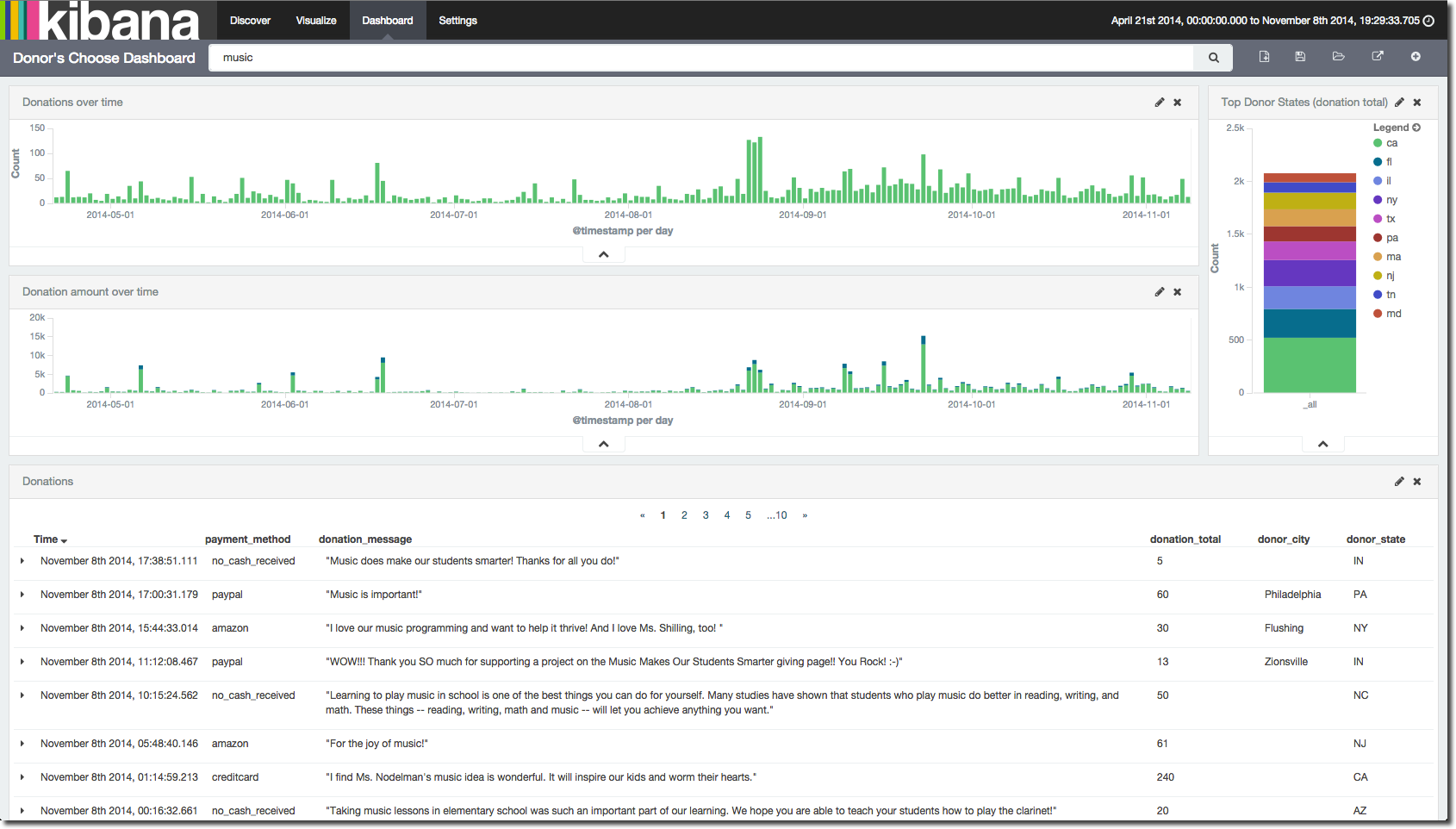Expand the spy panel under Top Donor States
This screenshot has height=829, width=1456.
click(x=1322, y=445)
